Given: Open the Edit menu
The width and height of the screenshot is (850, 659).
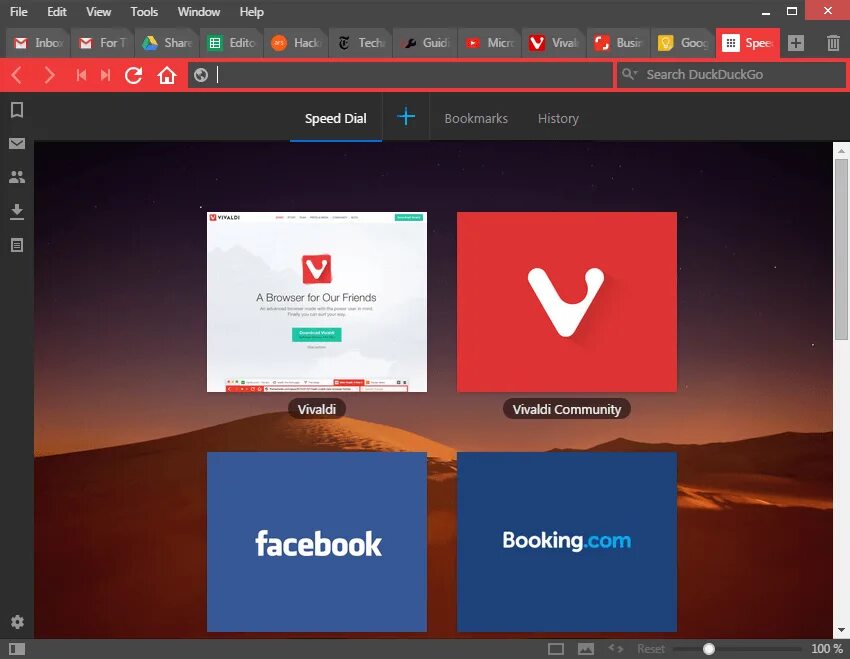Looking at the screenshot, I should point(57,11).
